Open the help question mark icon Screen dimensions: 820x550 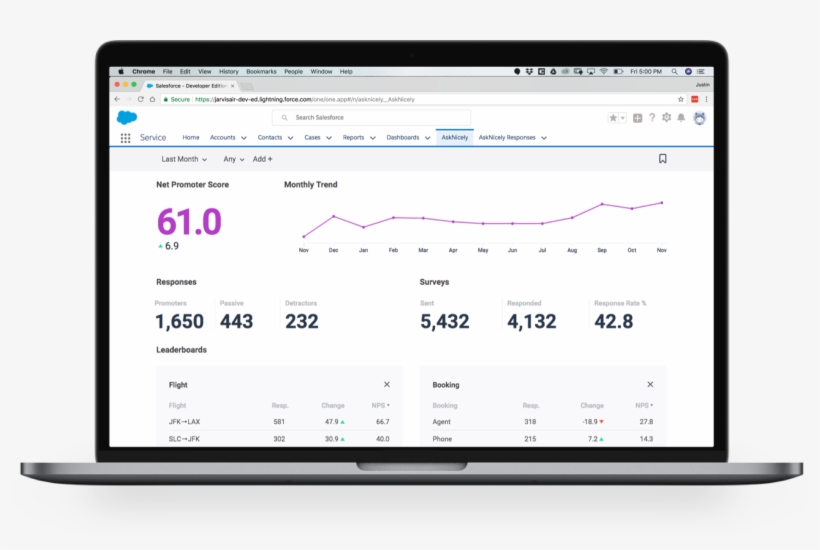652,118
